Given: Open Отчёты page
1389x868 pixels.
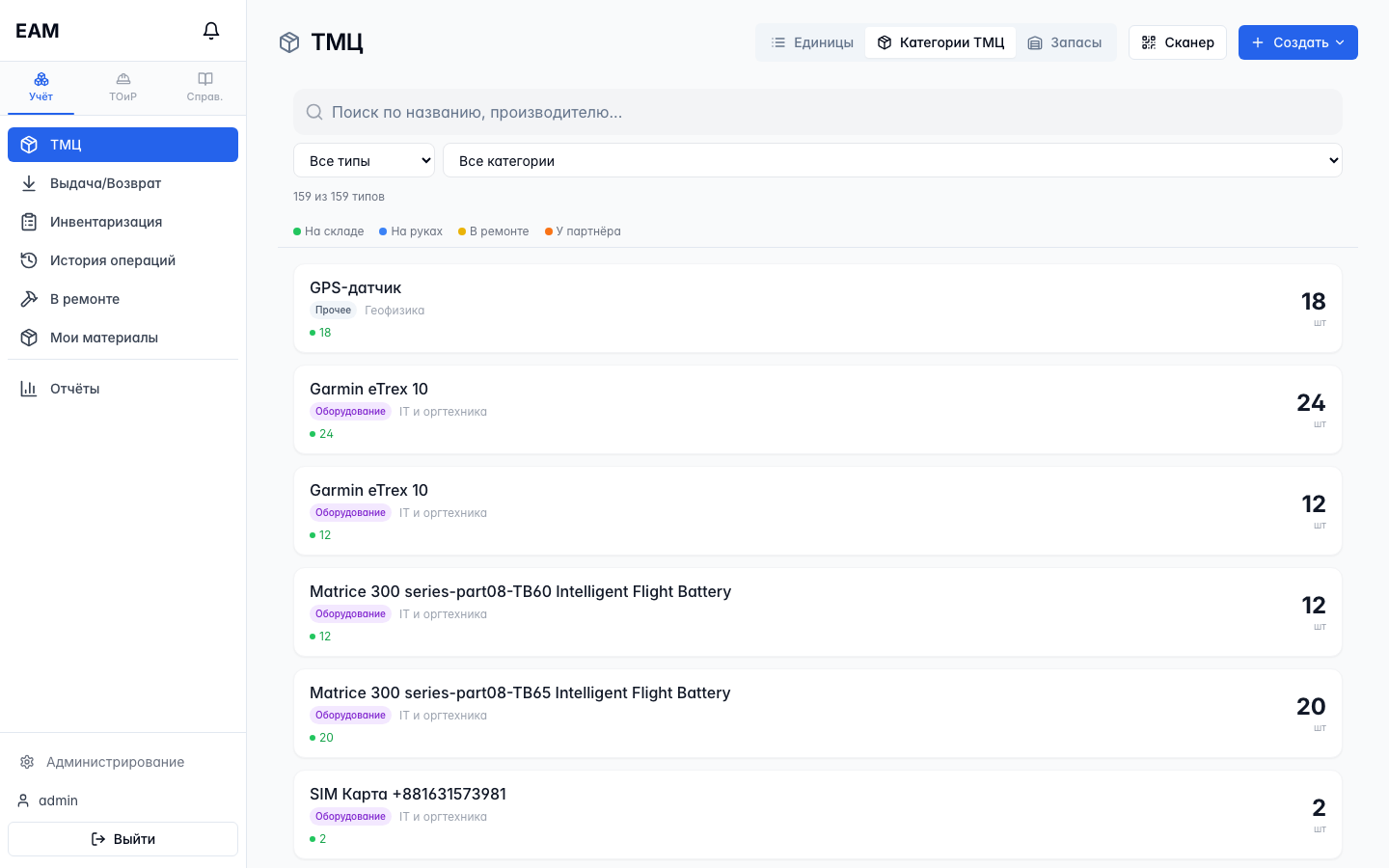Looking at the screenshot, I should [x=123, y=389].
